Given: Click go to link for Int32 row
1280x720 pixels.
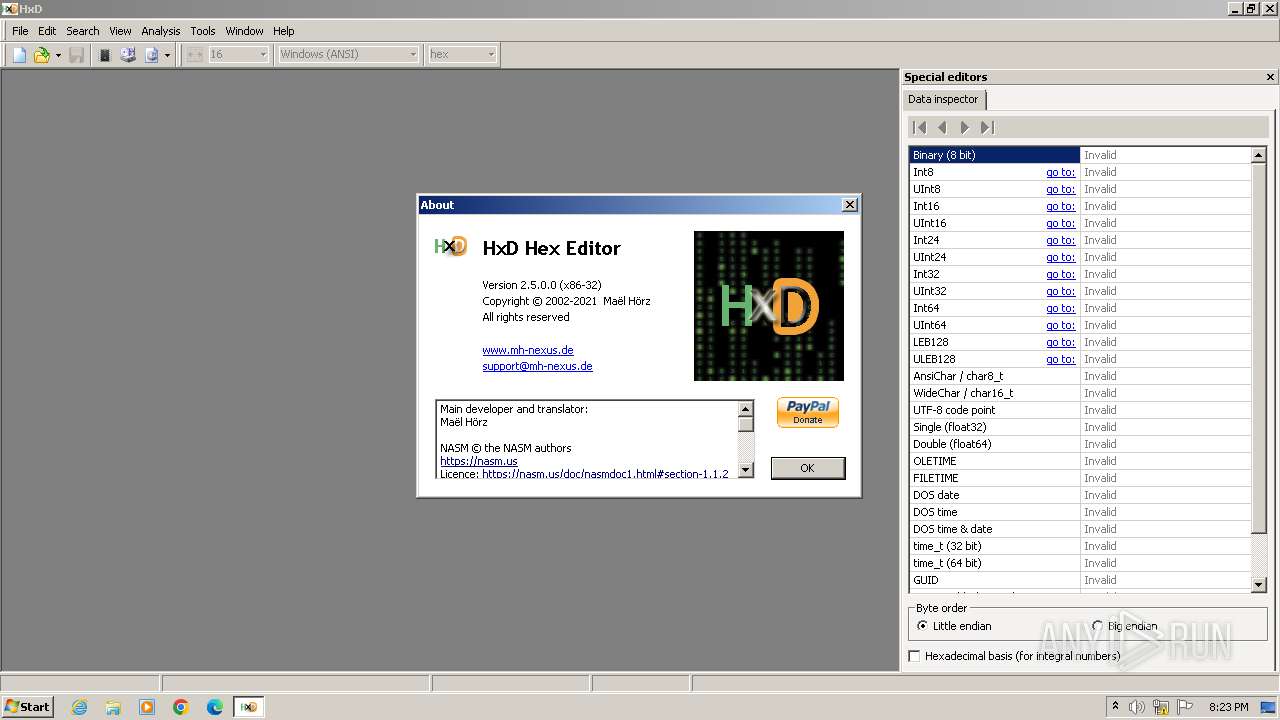Looking at the screenshot, I should click(1060, 274).
